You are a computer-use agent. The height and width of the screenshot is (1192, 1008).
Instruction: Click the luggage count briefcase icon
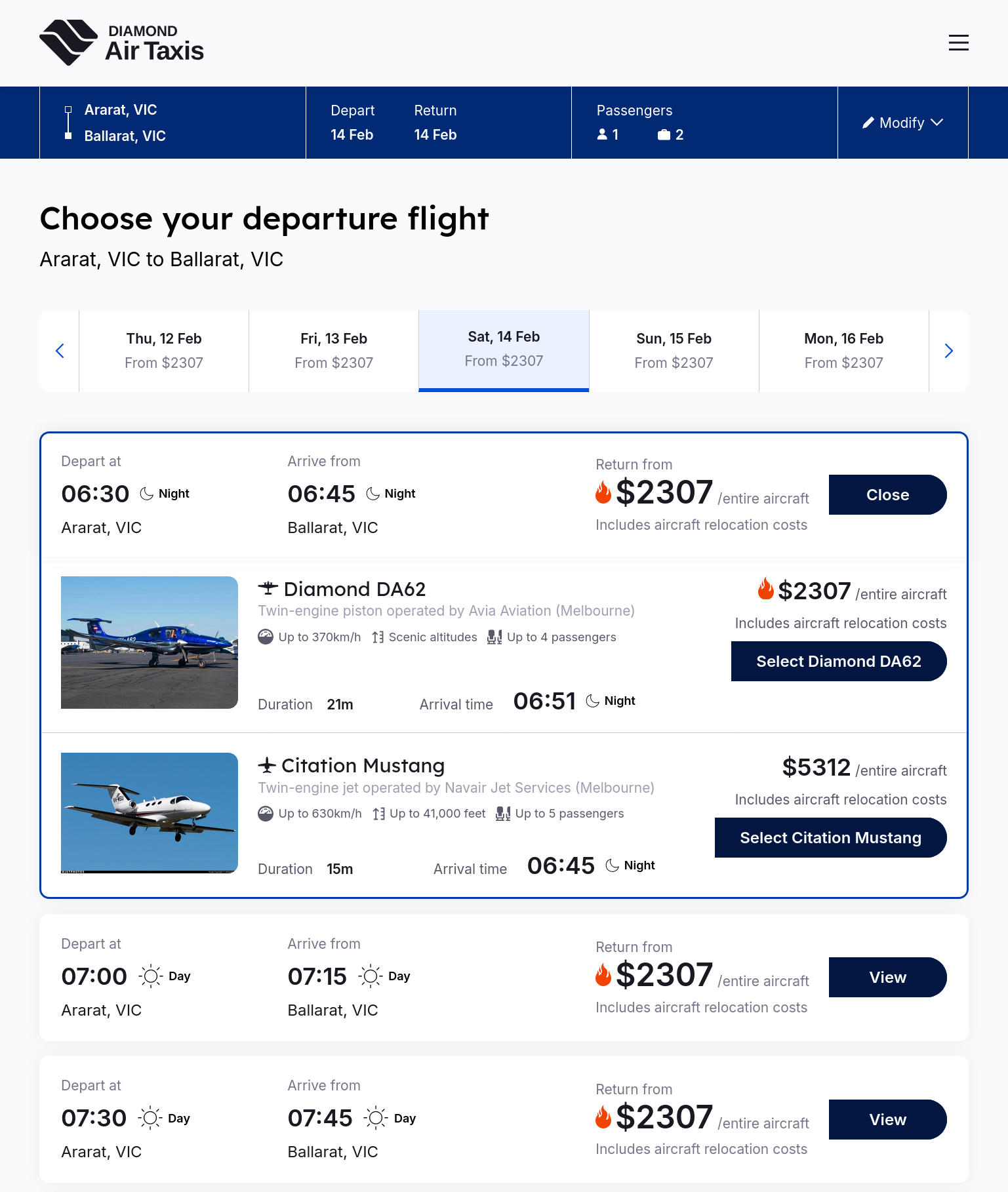(664, 134)
